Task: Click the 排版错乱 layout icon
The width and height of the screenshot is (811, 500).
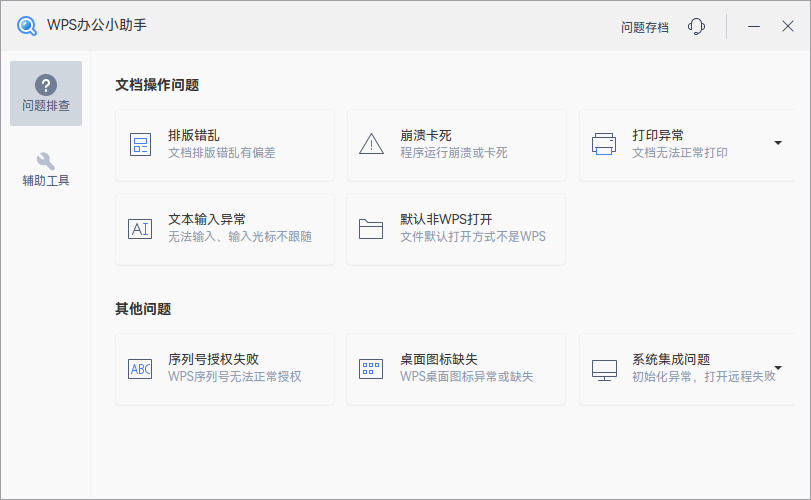Action: 140,145
